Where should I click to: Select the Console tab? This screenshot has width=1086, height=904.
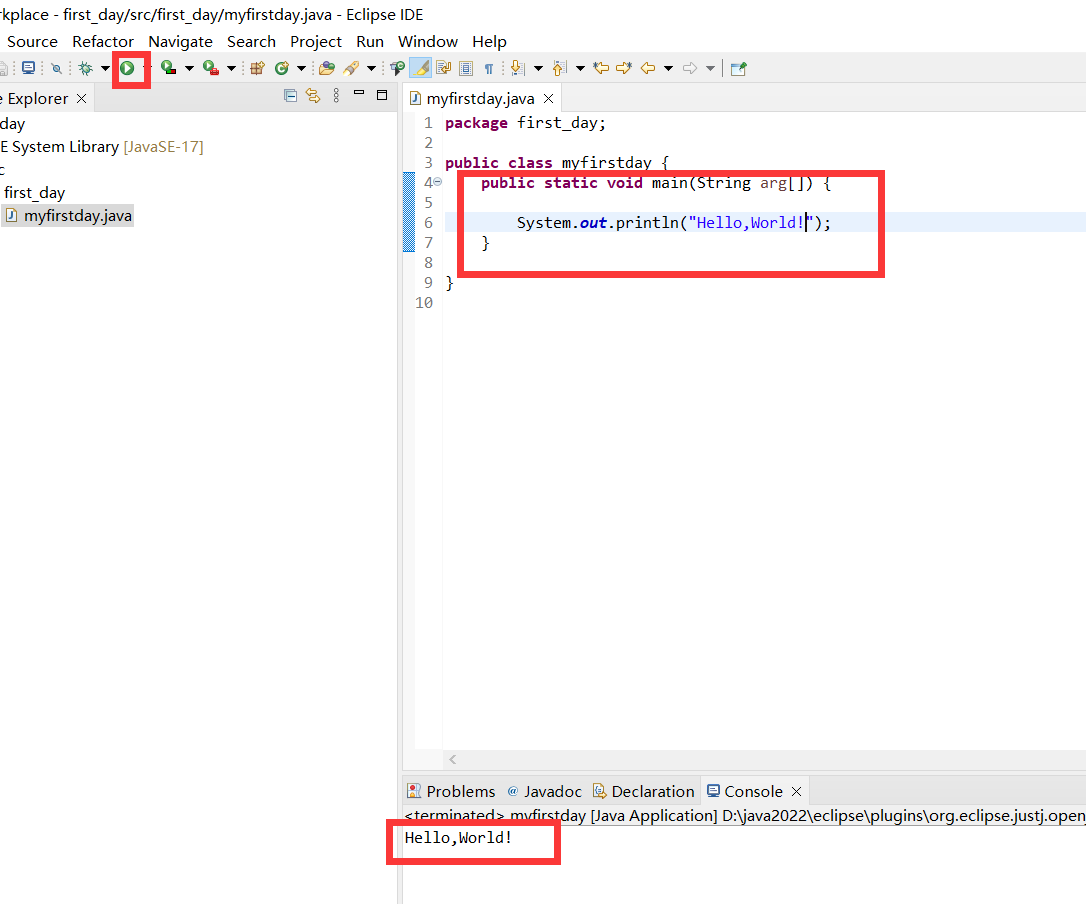(745, 791)
